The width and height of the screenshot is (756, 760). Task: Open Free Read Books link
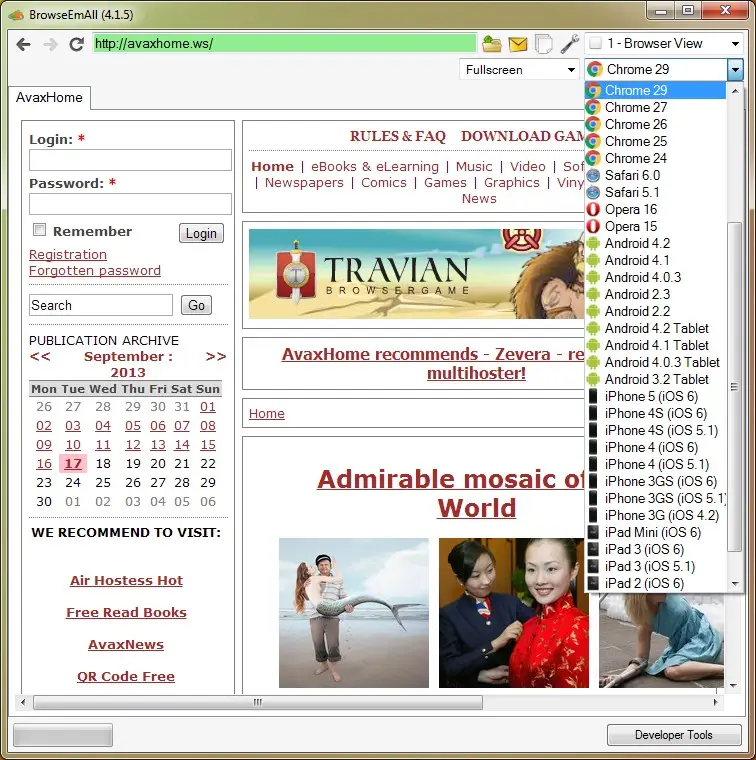[126, 612]
